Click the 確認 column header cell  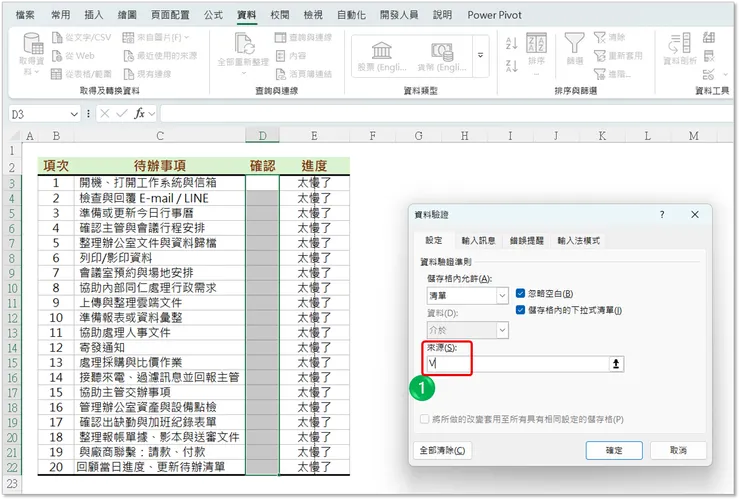coord(262,166)
